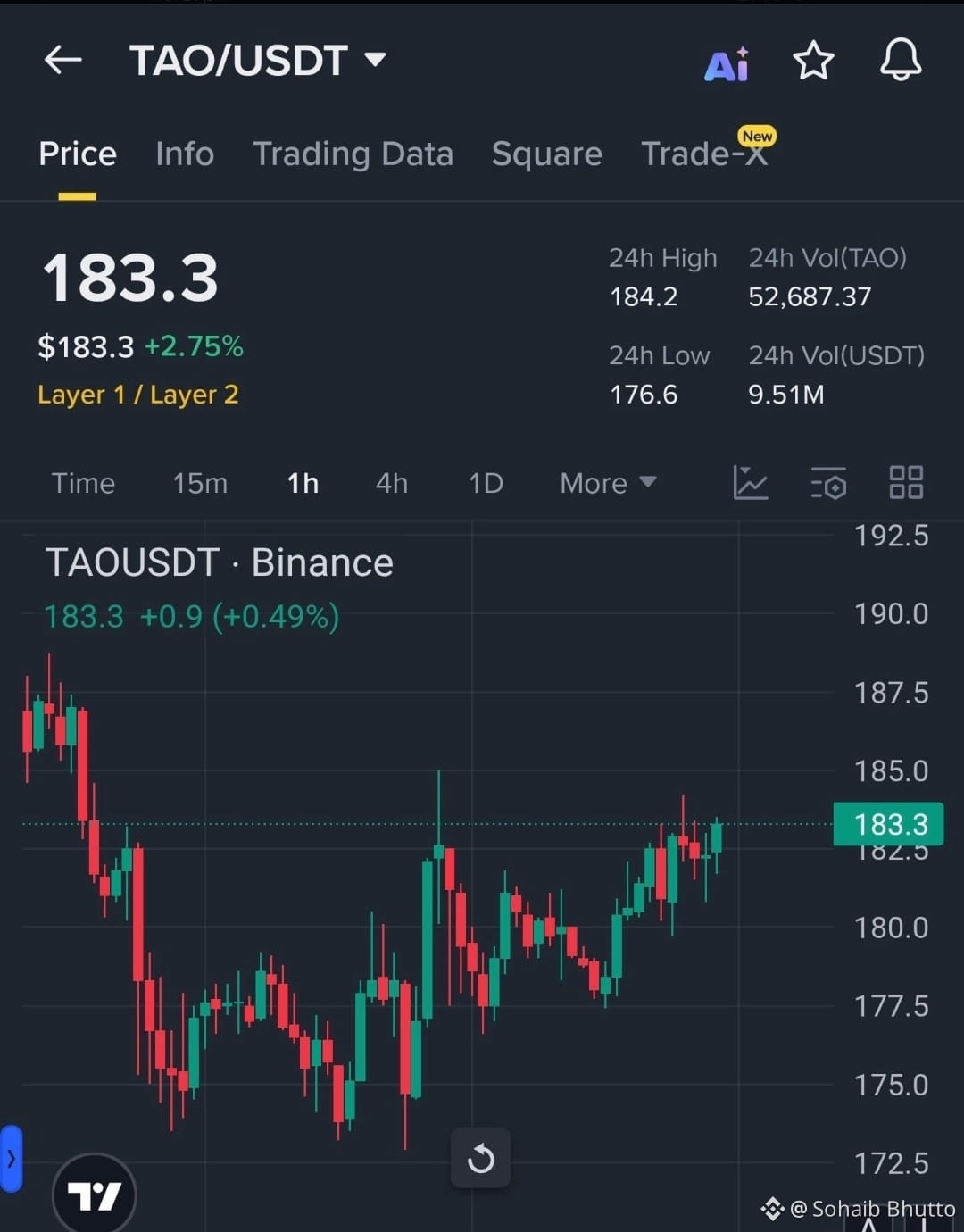Open the TradingView logo
The height and width of the screenshot is (1232, 964).
94,1195
